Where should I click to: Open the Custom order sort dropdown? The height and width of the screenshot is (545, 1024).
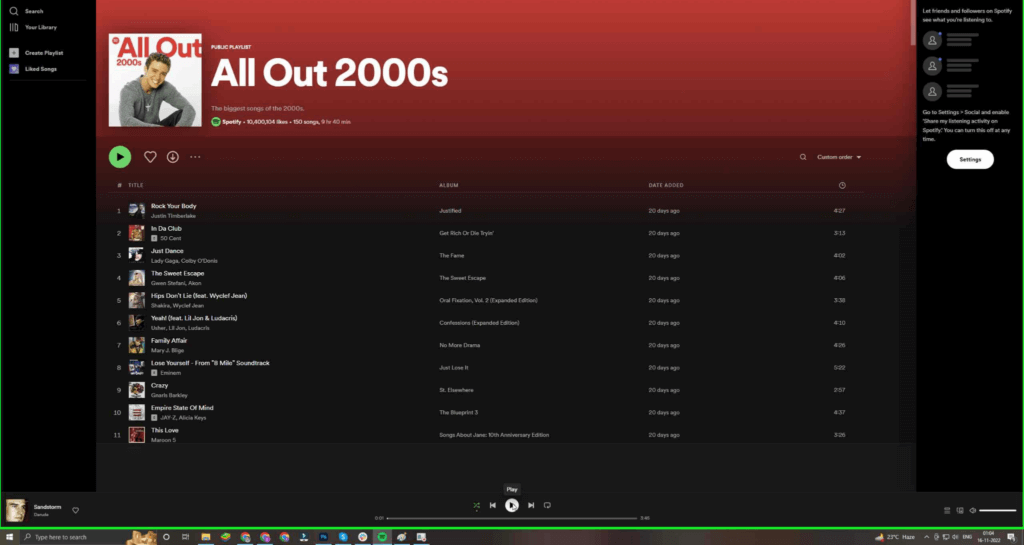[x=839, y=157]
